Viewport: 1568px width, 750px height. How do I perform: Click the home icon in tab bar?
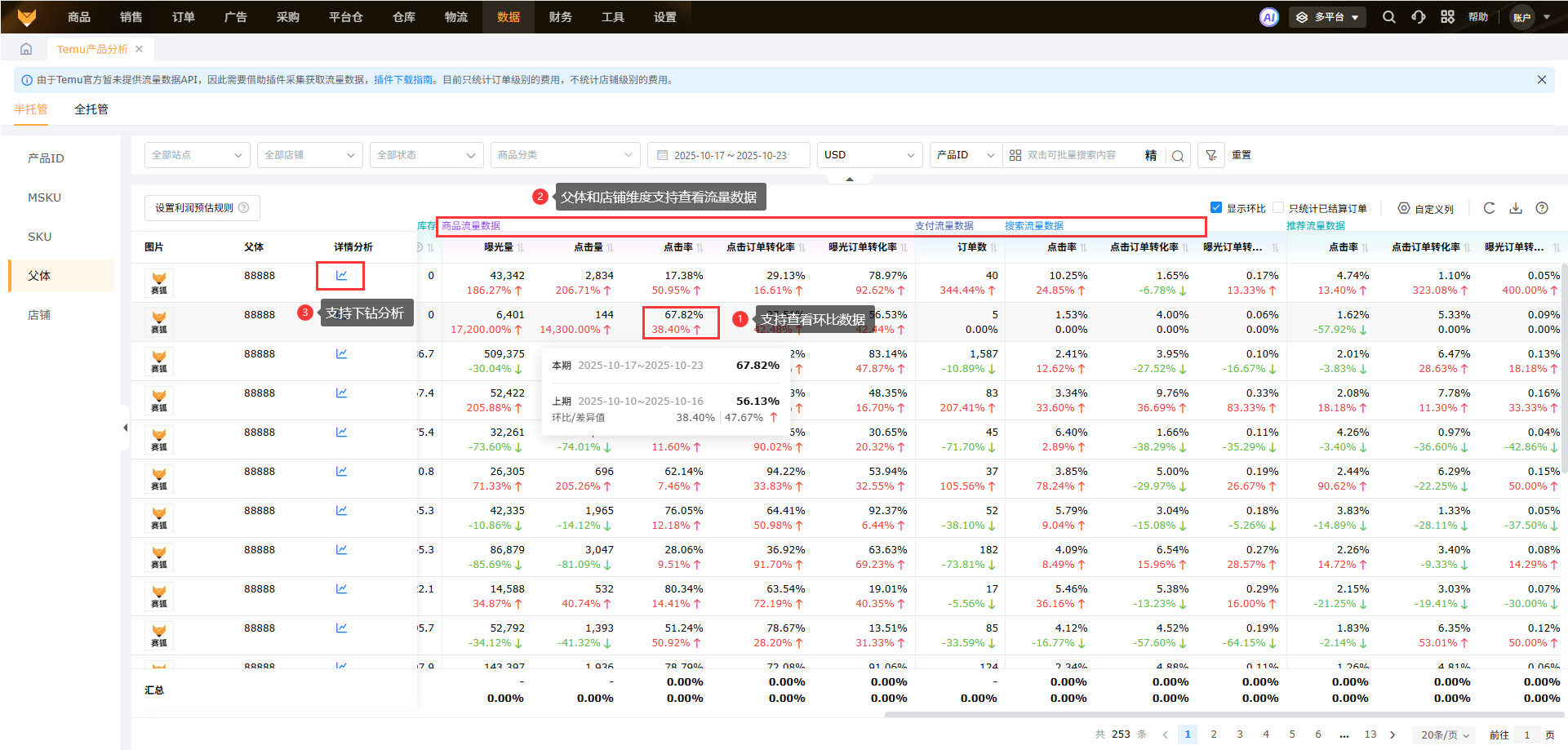(x=26, y=49)
